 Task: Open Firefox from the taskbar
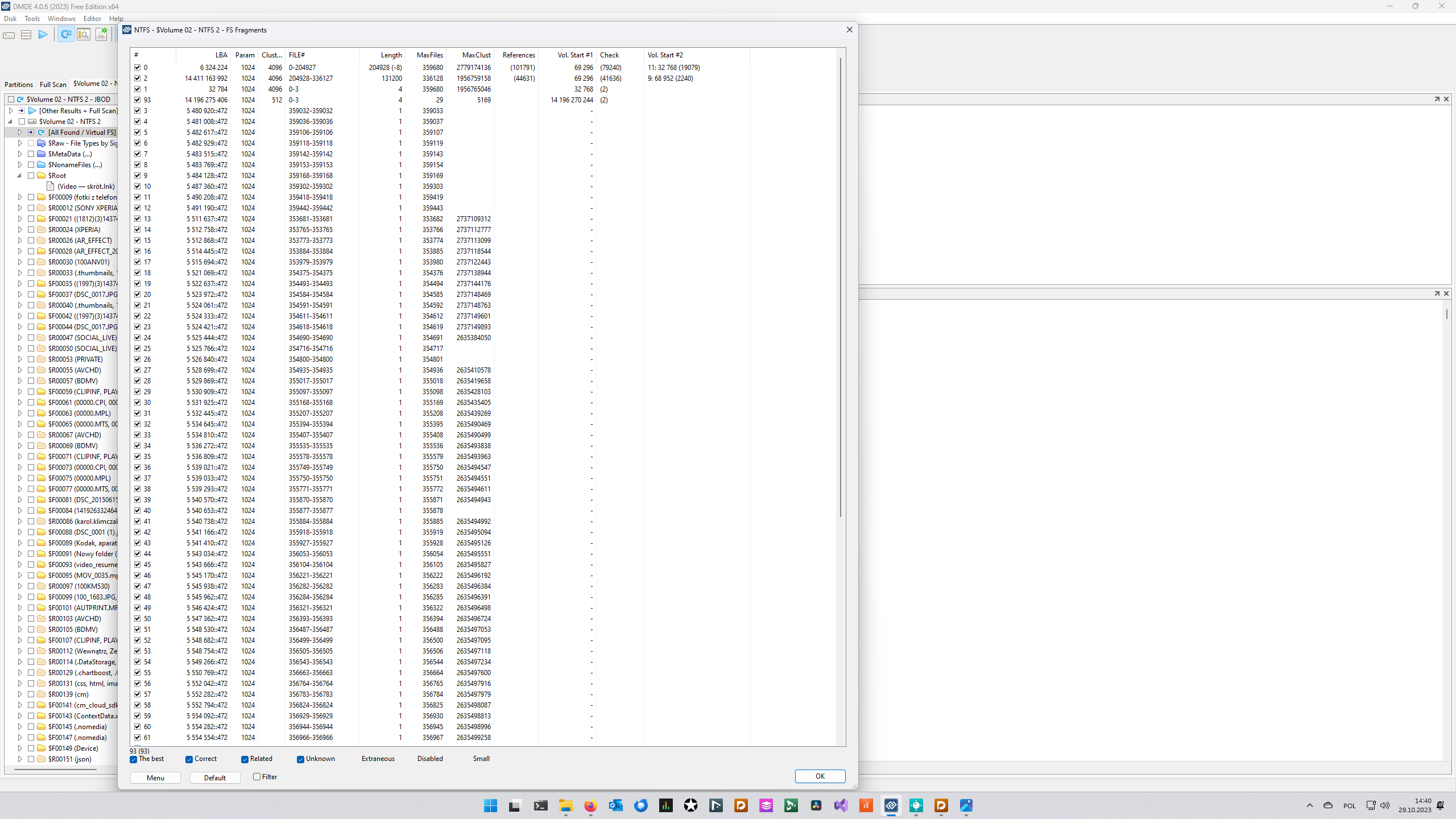tap(590, 805)
